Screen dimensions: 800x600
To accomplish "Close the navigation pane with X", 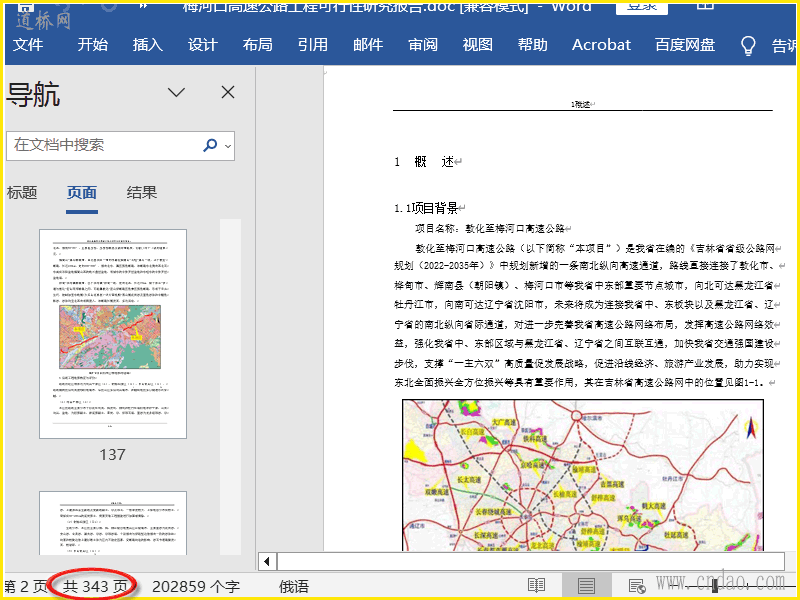I will (228, 93).
